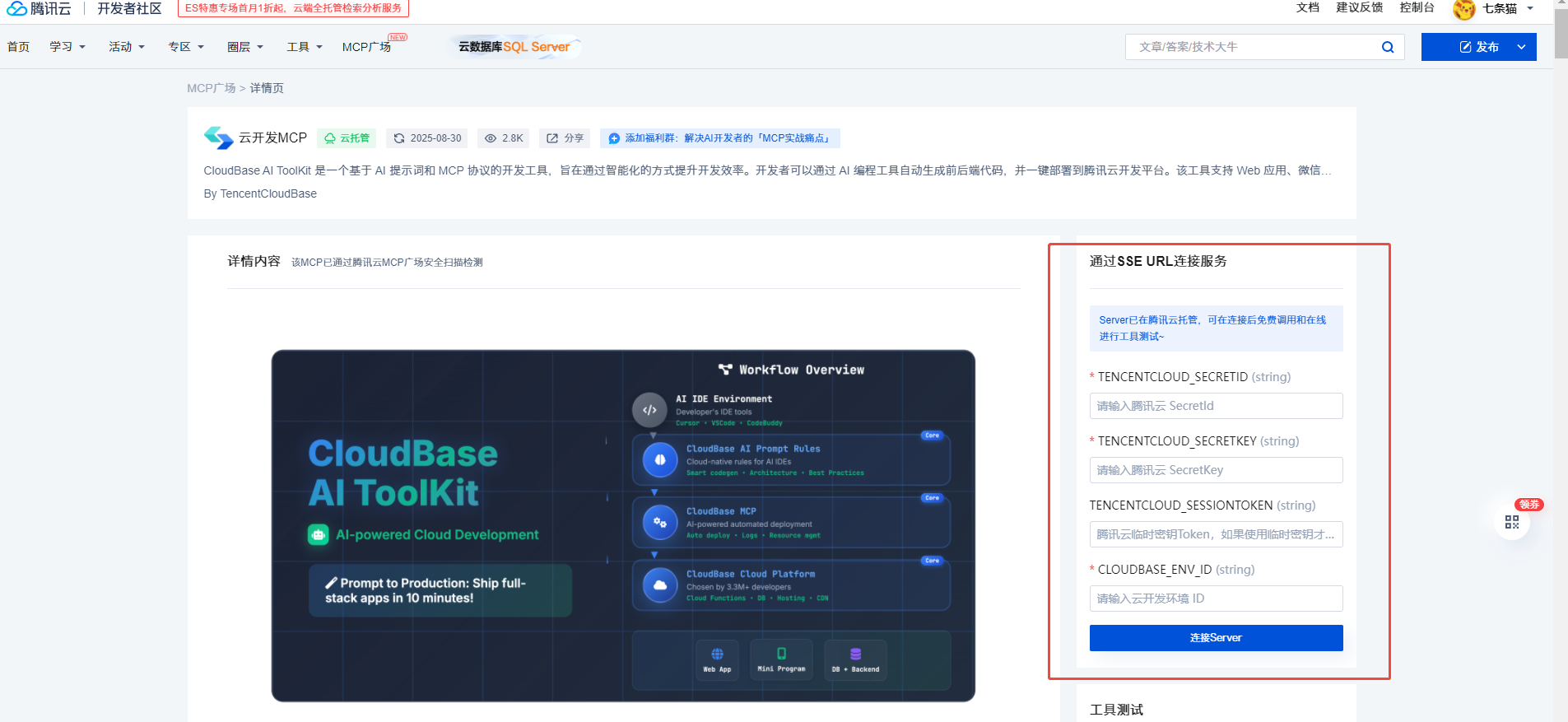Focus the TENCENTCLOUD_SECRETKEY input field

click(1216, 470)
